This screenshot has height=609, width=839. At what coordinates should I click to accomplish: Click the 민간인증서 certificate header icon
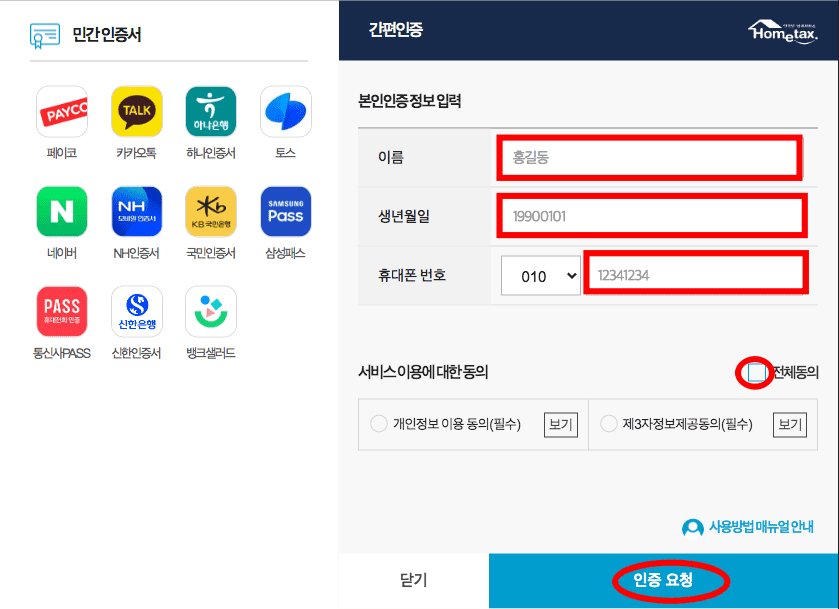45,35
